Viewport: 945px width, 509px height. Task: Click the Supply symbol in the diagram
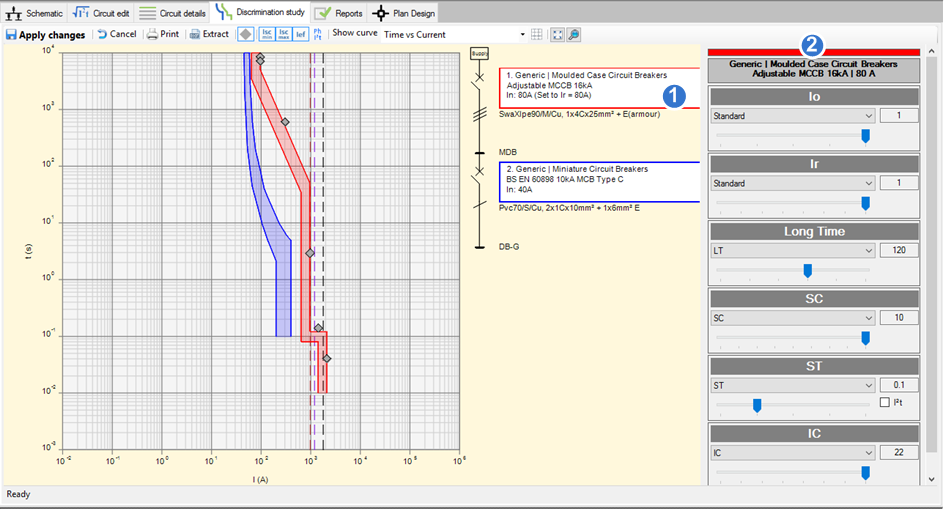(x=479, y=54)
